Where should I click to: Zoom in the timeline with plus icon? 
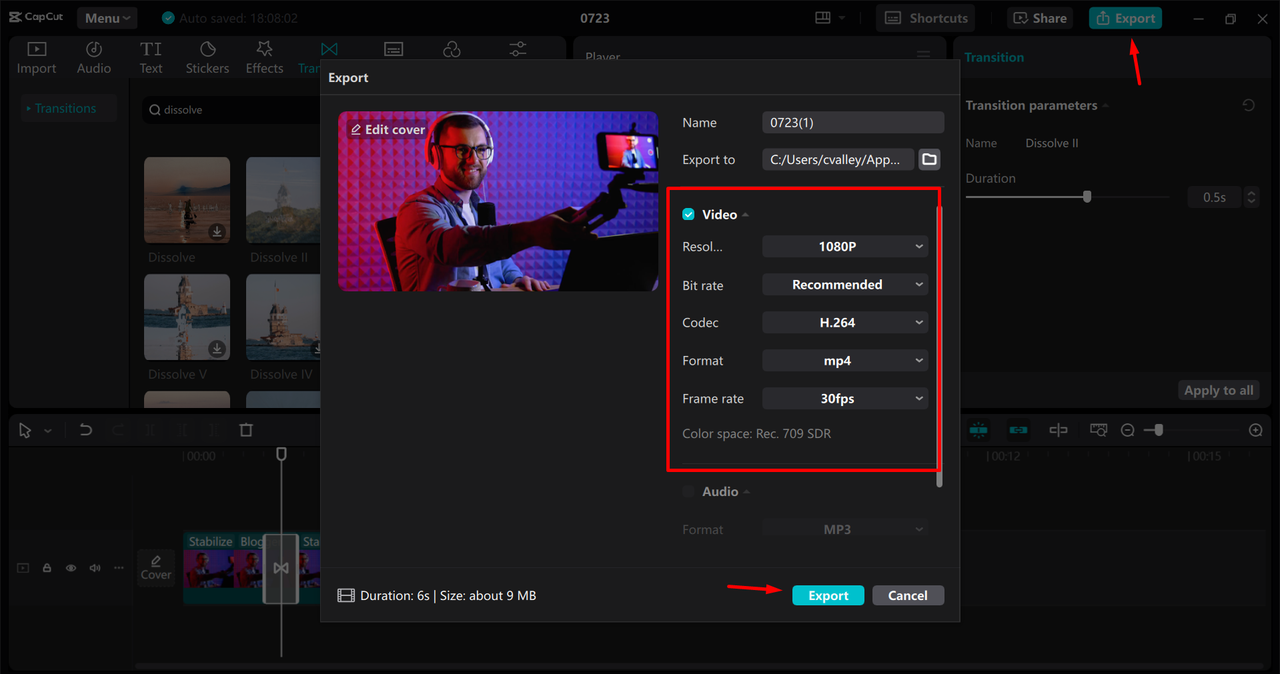(x=1256, y=430)
